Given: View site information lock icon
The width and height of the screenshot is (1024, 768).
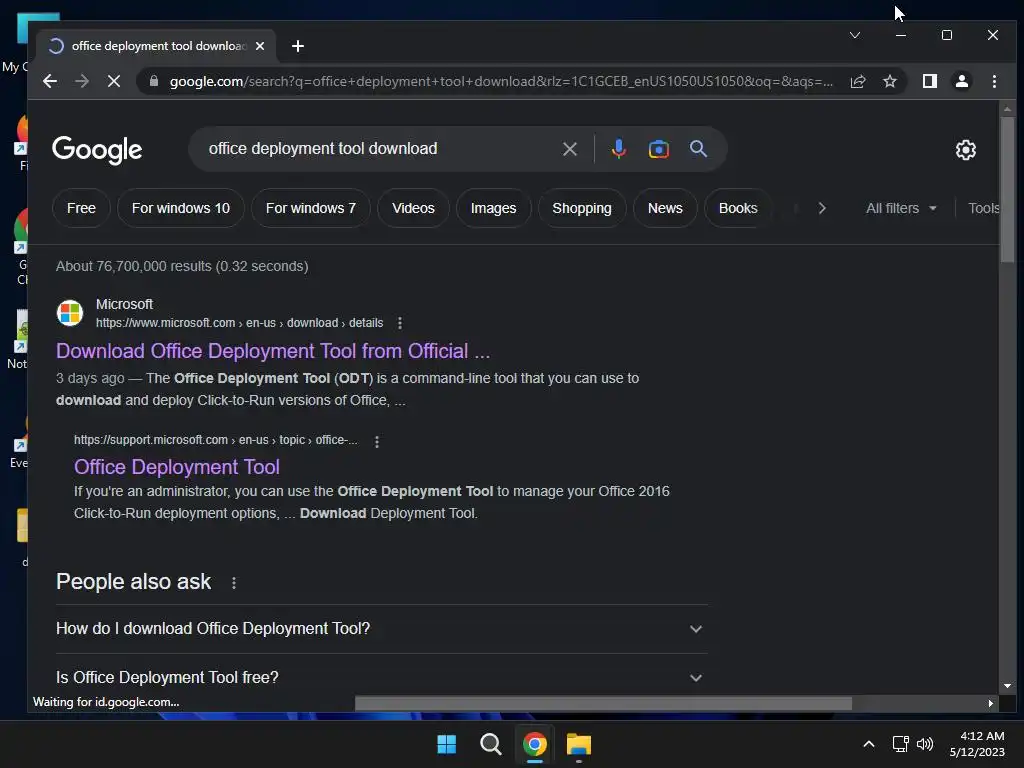Looking at the screenshot, I should point(154,81).
